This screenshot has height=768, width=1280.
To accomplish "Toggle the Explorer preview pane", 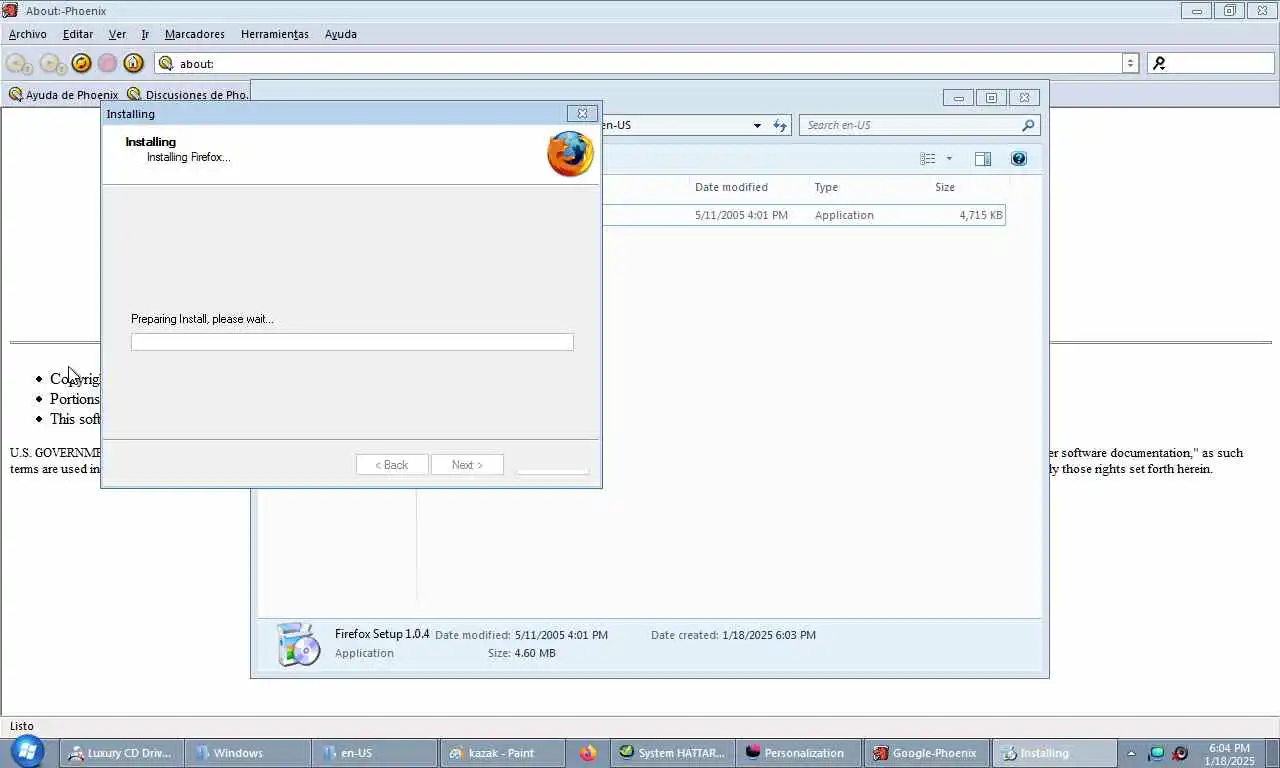I will coord(983,159).
